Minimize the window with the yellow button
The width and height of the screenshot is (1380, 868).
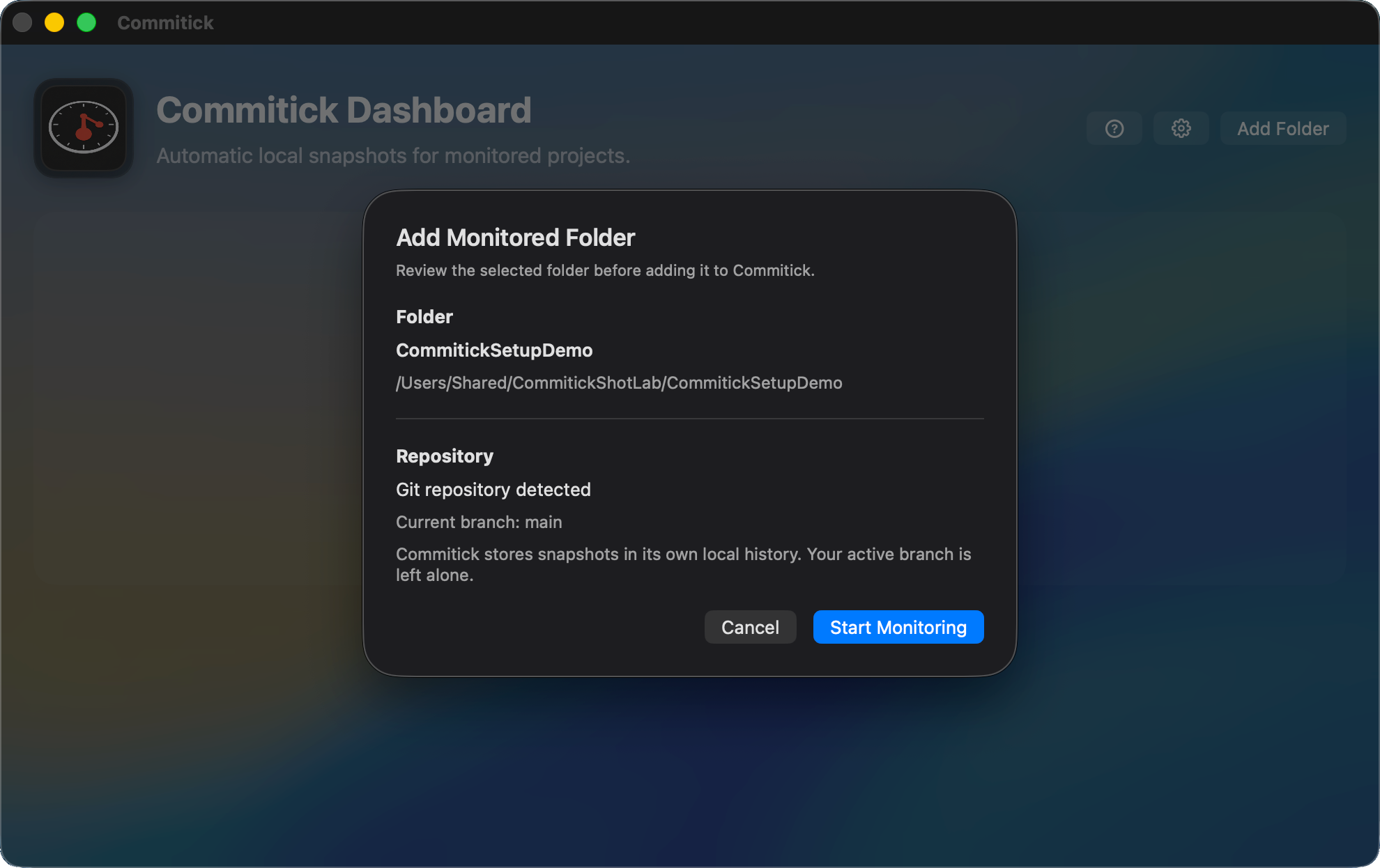[54, 22]
